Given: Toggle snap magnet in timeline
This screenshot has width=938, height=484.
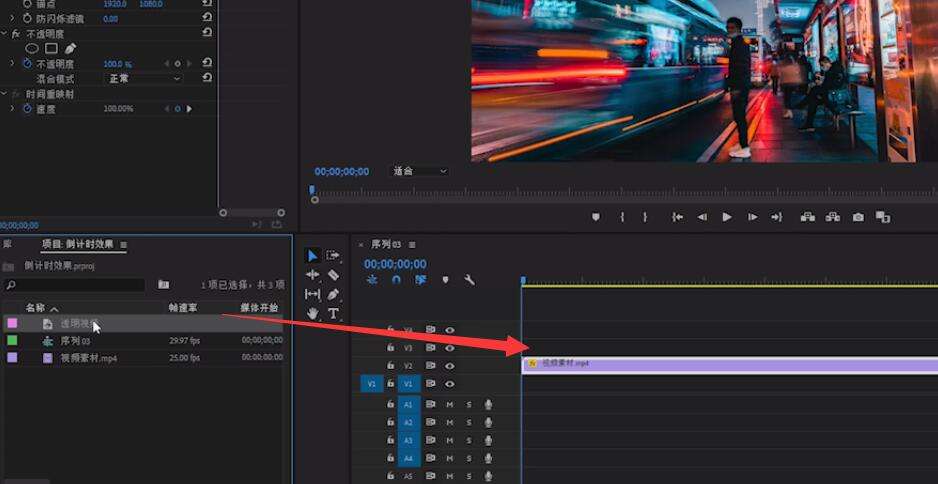Looking at the screenshot, I should coord(396,279).
